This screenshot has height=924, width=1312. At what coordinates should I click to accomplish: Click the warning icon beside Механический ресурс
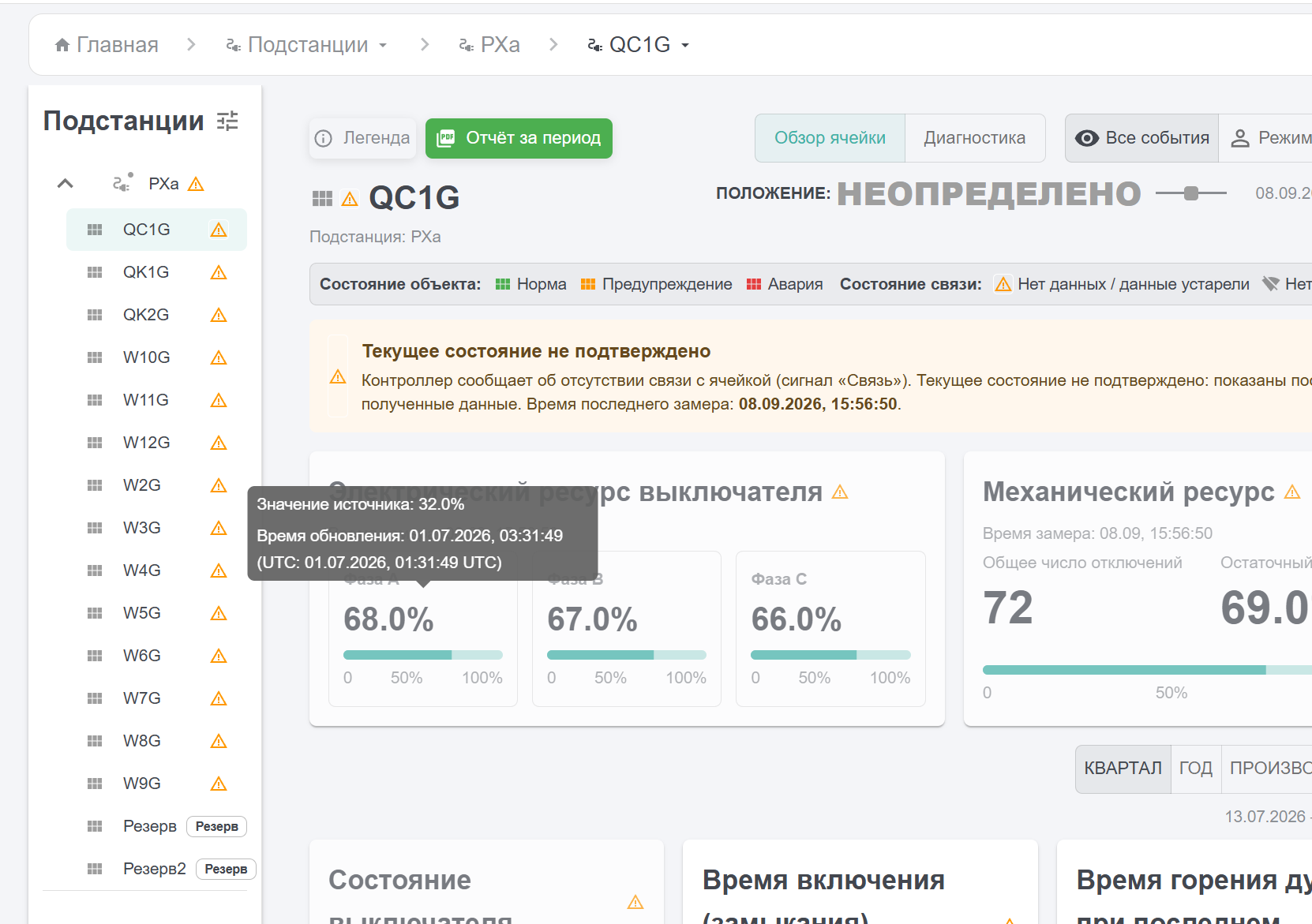click(1292, 492)
